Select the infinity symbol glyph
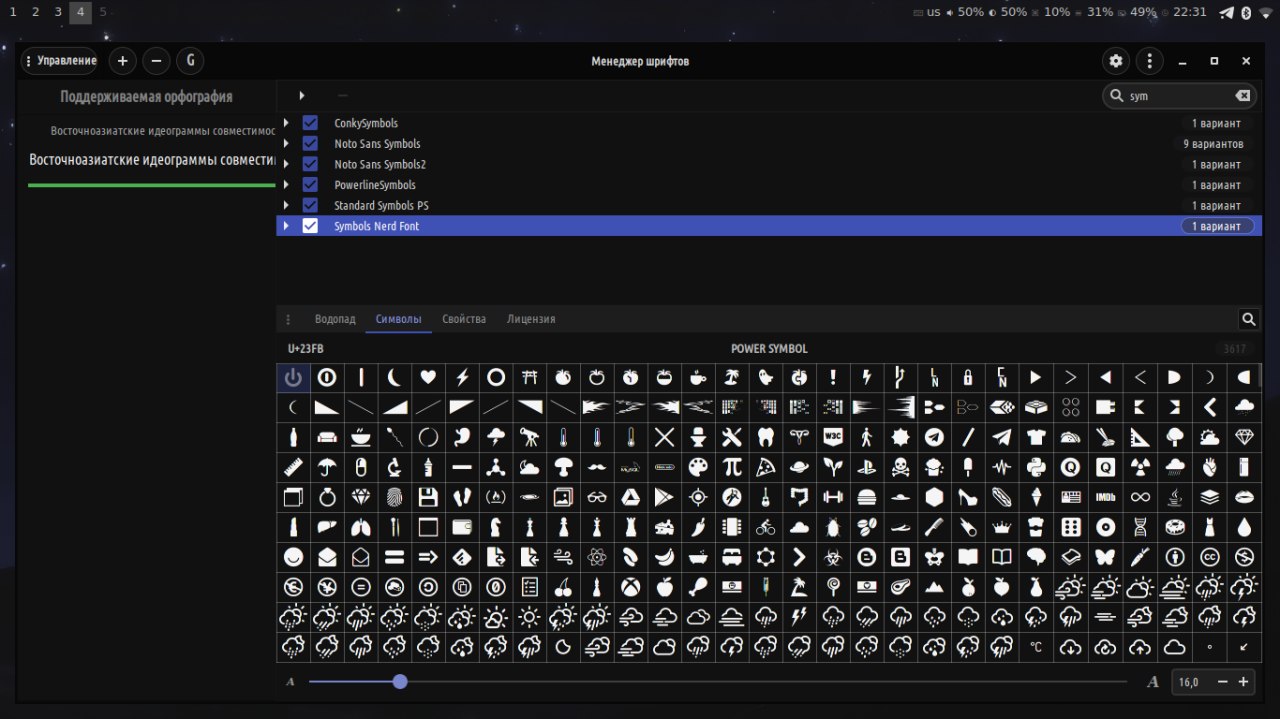1280x719 pixels. click(1140, 497)
